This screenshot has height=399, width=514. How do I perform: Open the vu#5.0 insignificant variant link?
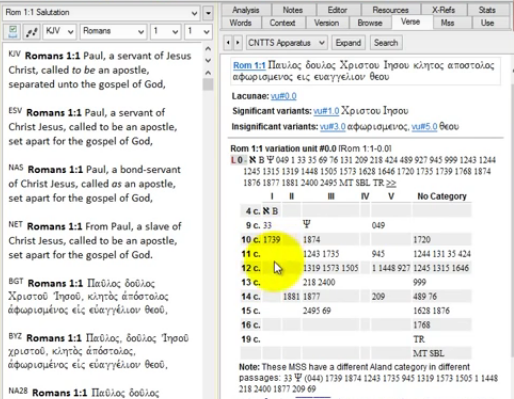click(424, 127)
